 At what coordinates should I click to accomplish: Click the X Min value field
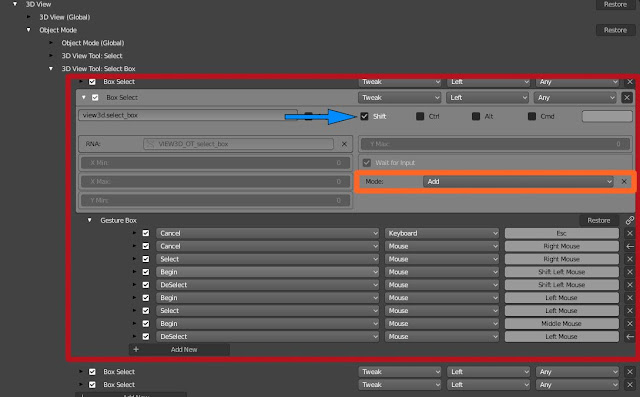click(x=215, y=163)
